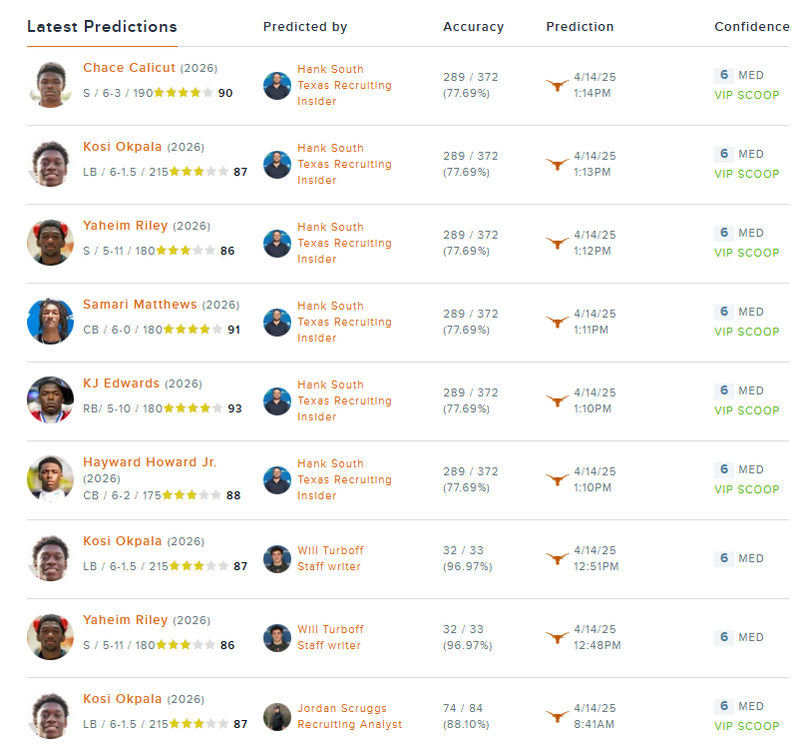
Task: Click Will Turboff avatar in Yaheim Riley row
Action: pos(277,638)
